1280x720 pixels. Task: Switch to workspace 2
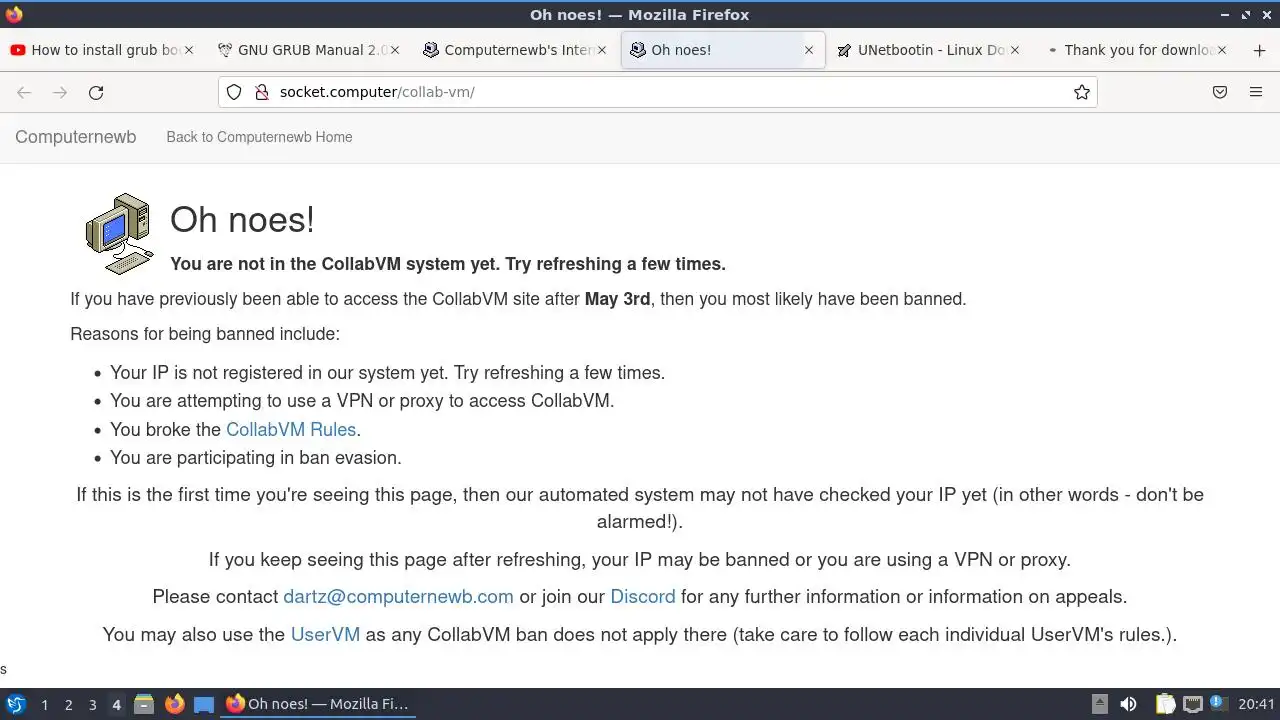[x=68, y=704]
